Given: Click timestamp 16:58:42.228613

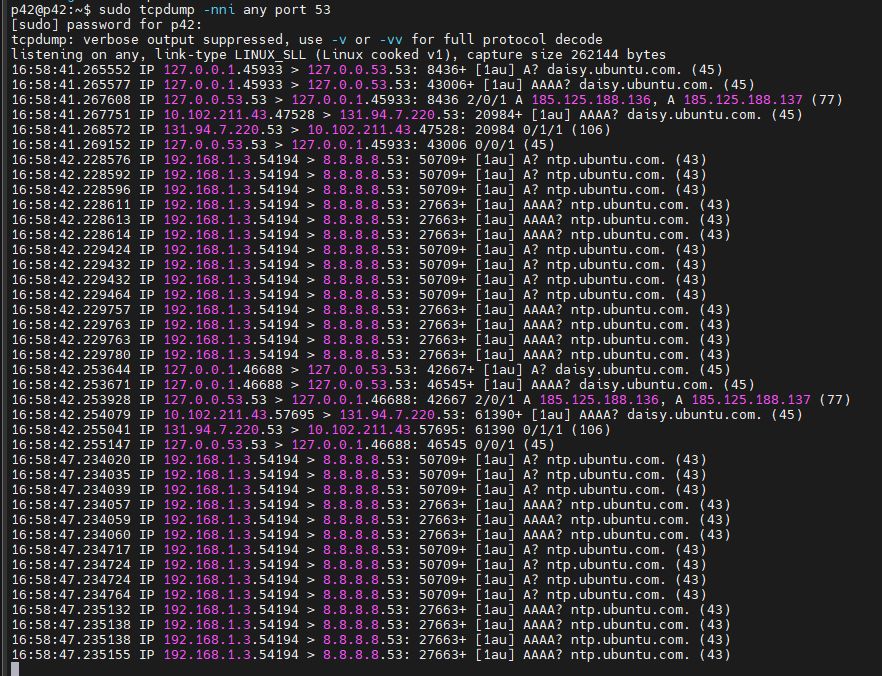Looking at the screenshot, I should 71,220.
